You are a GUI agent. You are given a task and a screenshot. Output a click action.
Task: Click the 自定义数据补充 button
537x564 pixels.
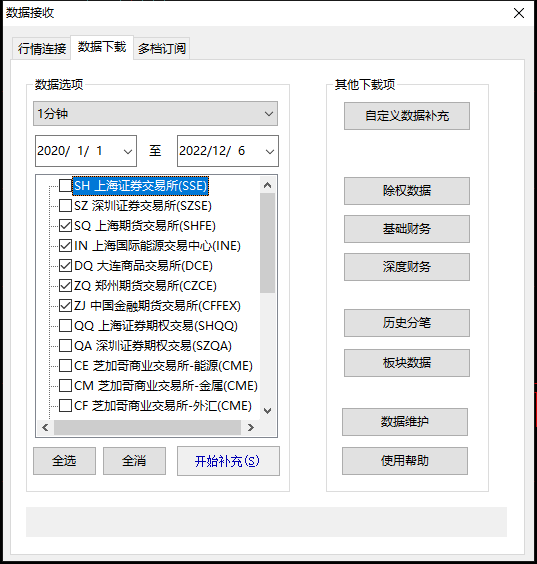(x=407, y=116)
